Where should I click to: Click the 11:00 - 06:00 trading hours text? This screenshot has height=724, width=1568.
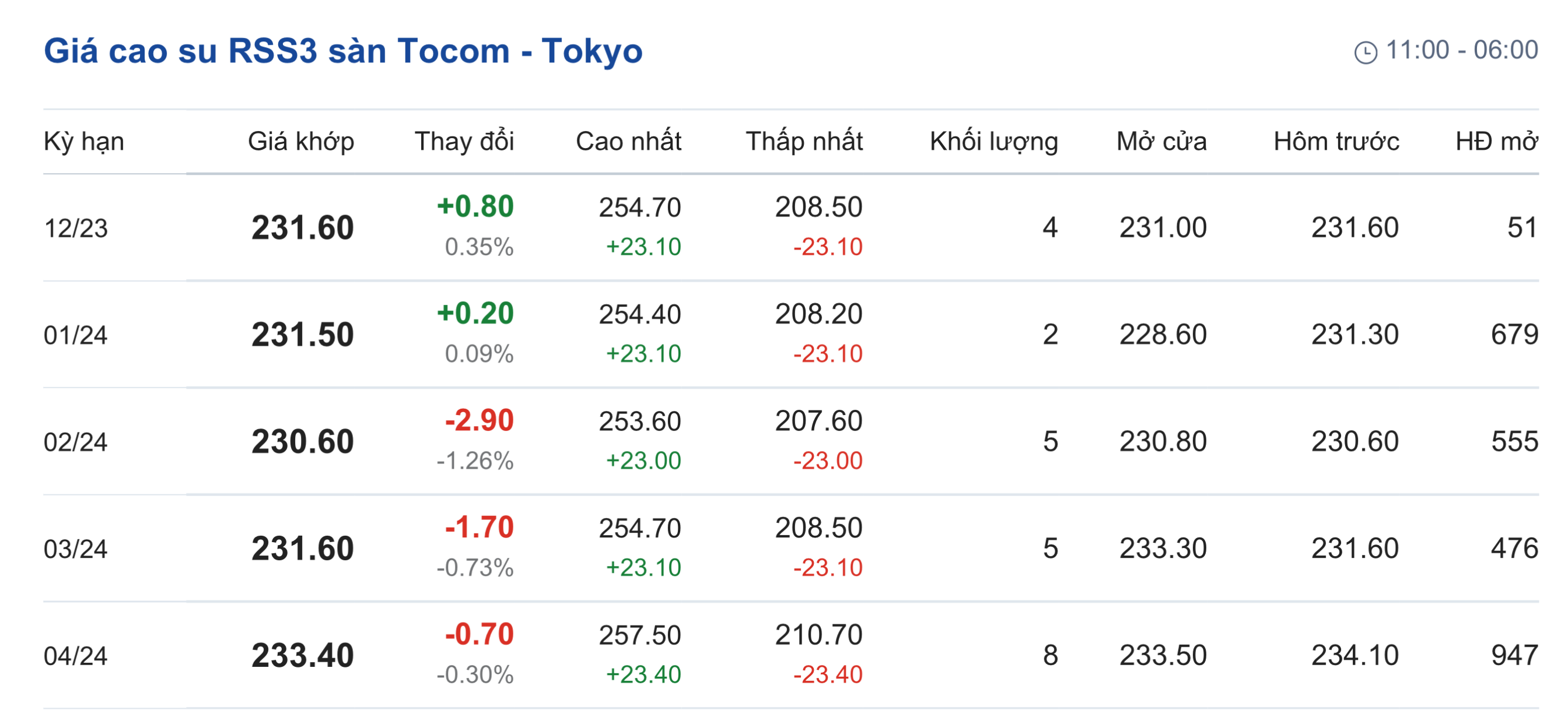(x=1461, y=50)
